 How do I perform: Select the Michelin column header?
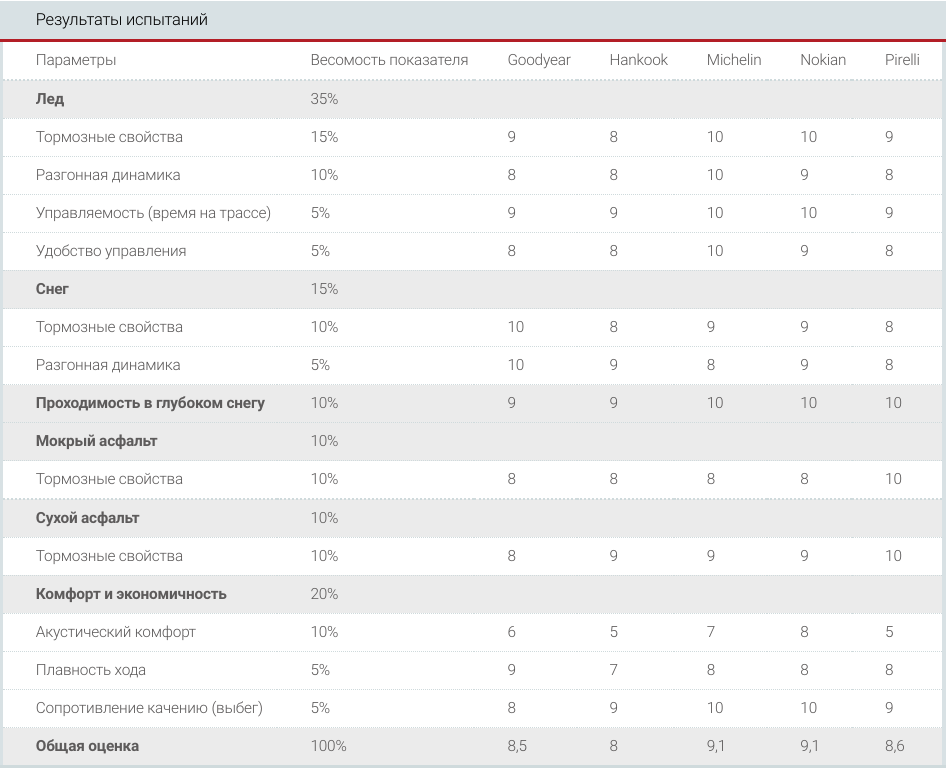click(734, 60)
